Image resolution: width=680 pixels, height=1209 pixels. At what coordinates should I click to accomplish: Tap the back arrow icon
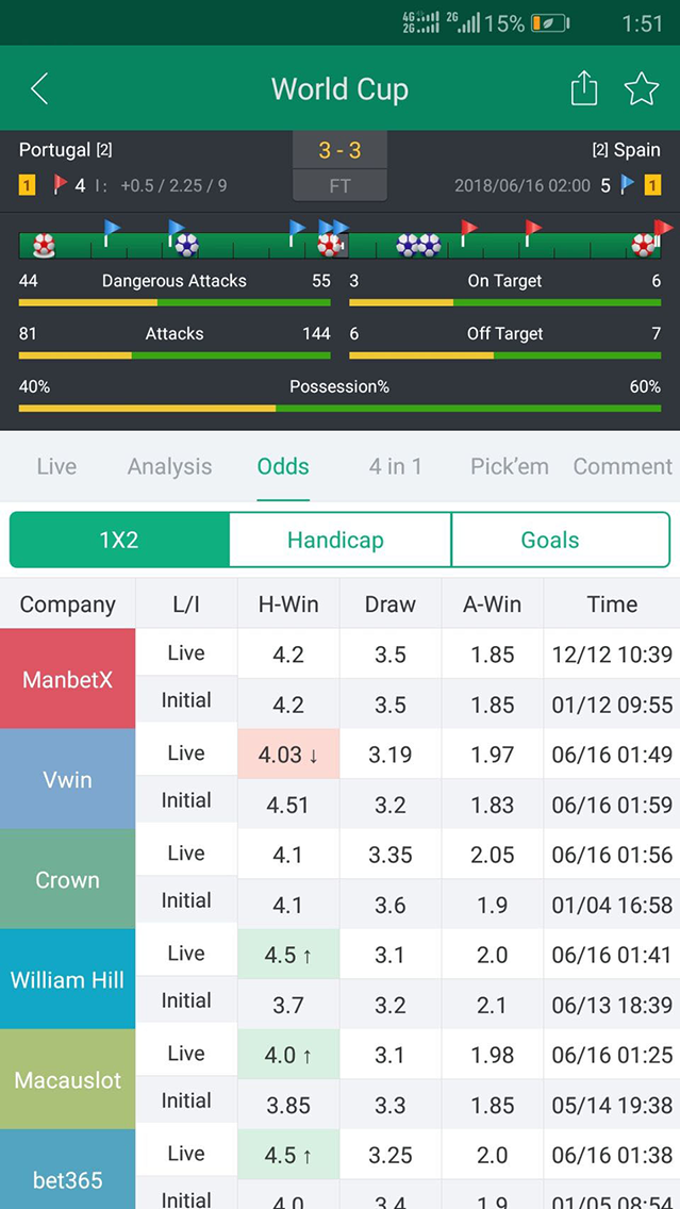pyautogui.click(x=39, y=89)
